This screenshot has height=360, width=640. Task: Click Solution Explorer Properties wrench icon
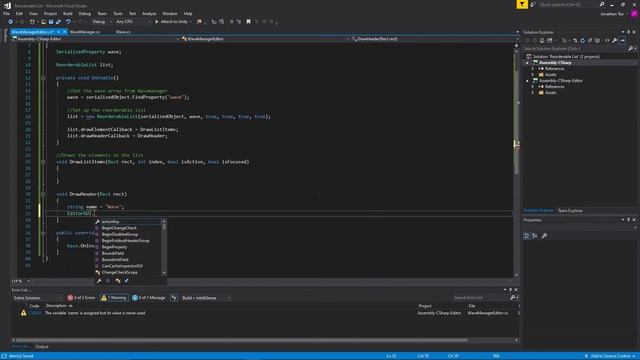[615, 40]
